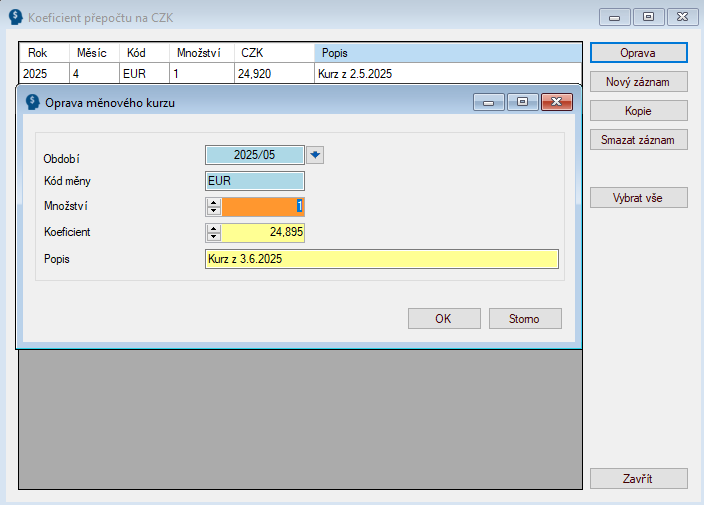
Task: Open the Období period dropdown arrow
Action: pyautogui.click(x=316, y=155)
